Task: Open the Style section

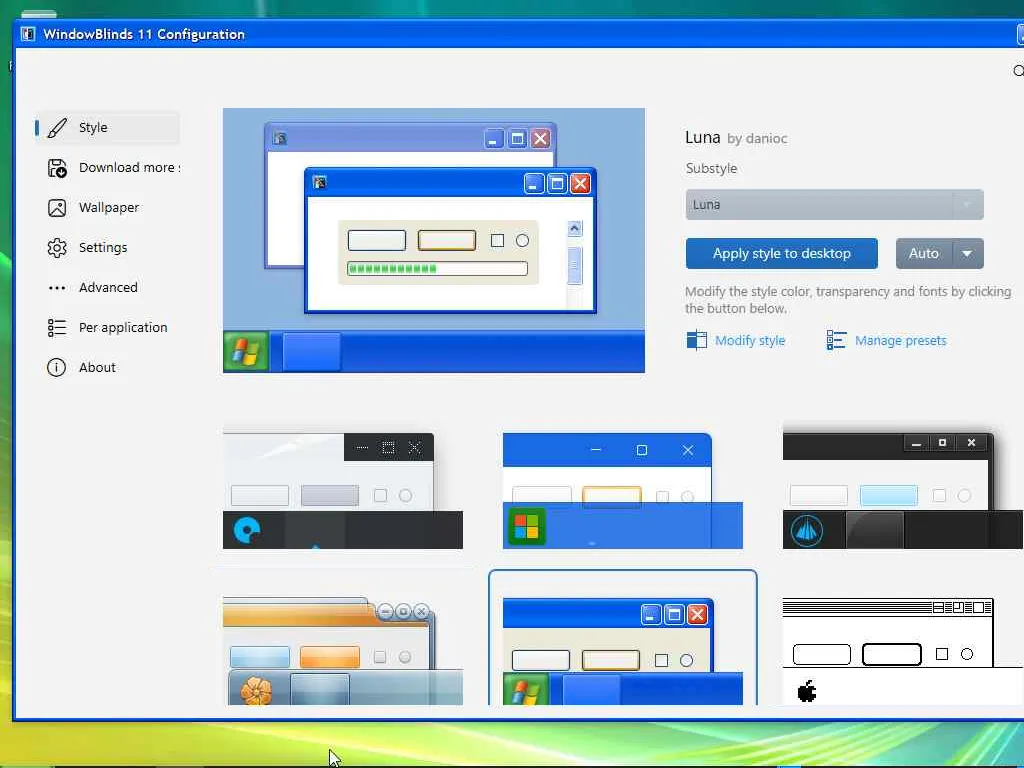Action: [x=108, y=127]
